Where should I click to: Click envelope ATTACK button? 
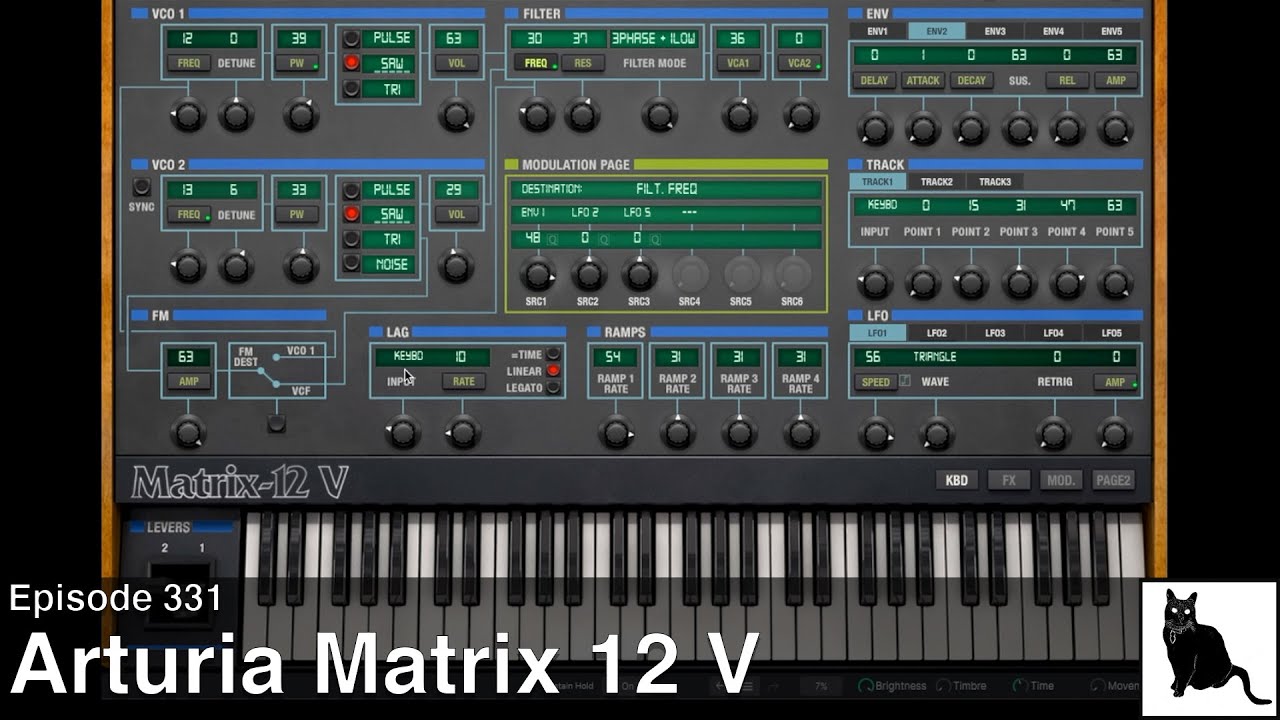click(922, 80)
